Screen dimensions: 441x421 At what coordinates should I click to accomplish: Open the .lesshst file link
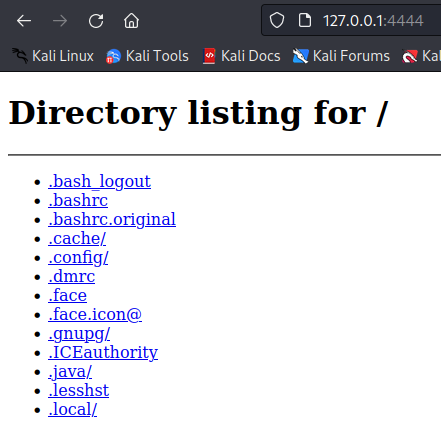tap(79, 391)
